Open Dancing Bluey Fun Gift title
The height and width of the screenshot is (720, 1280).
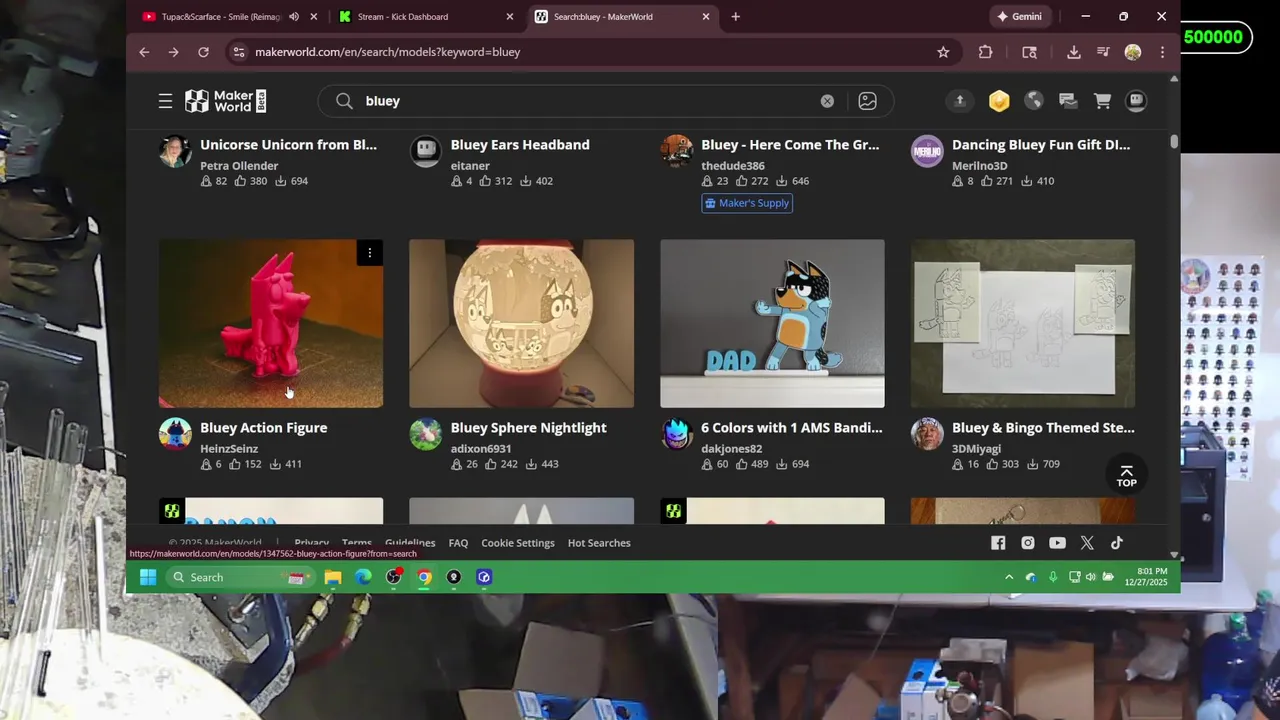tap(1041, 145)
